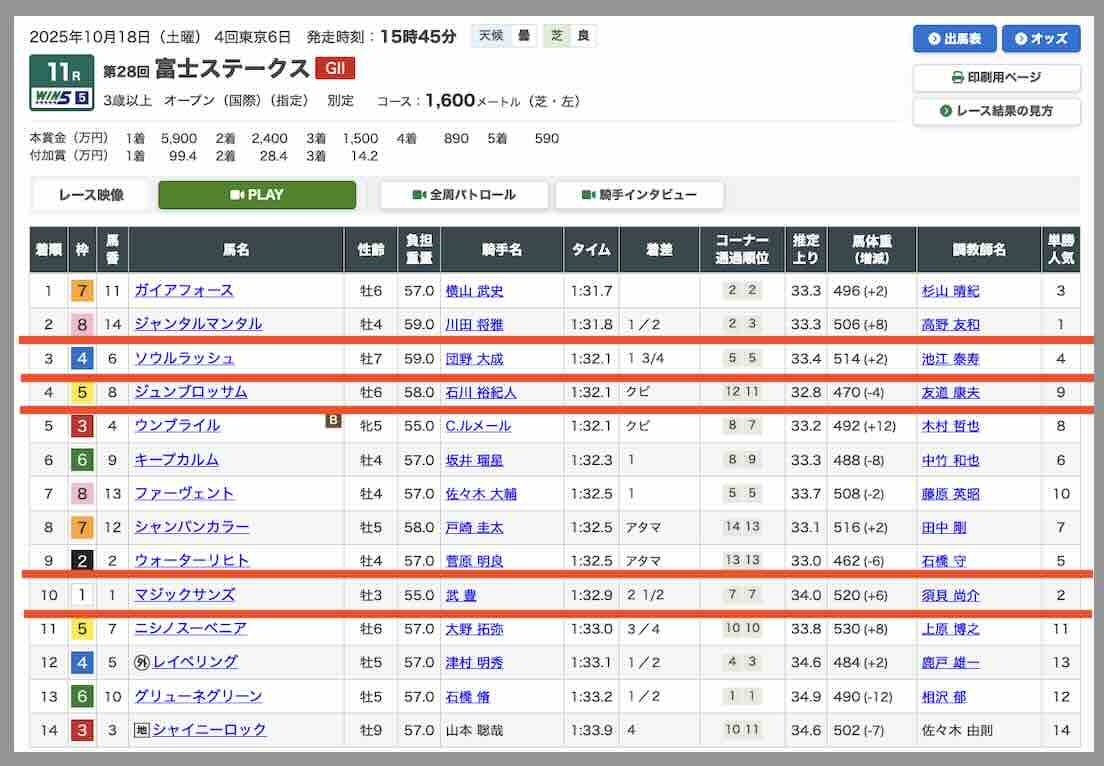Open 全周パトロール video

(x=464, y=195)
